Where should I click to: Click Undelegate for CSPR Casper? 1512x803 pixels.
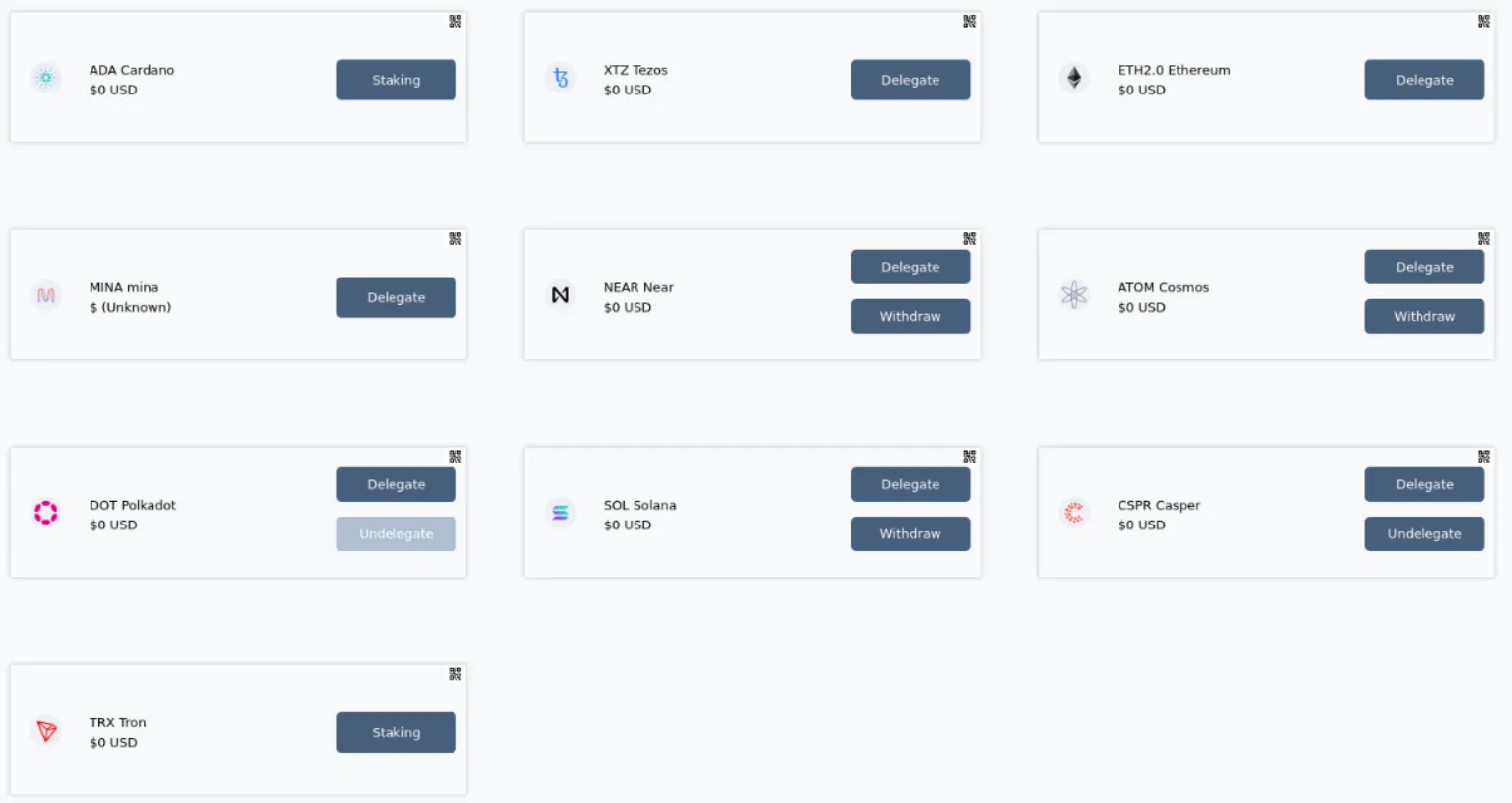click(1424, 533)
